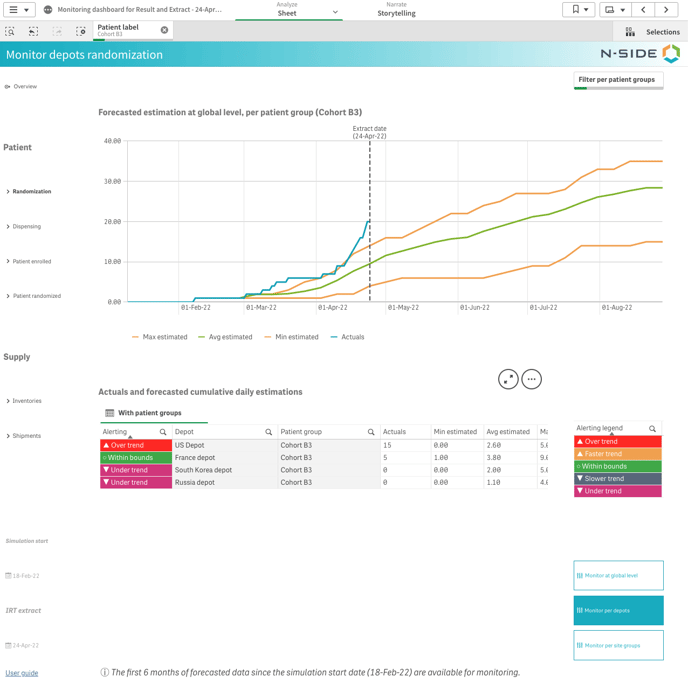The image size is (688, 691).
Task: Open the smart search selection tool
Action: coord(10,32)
